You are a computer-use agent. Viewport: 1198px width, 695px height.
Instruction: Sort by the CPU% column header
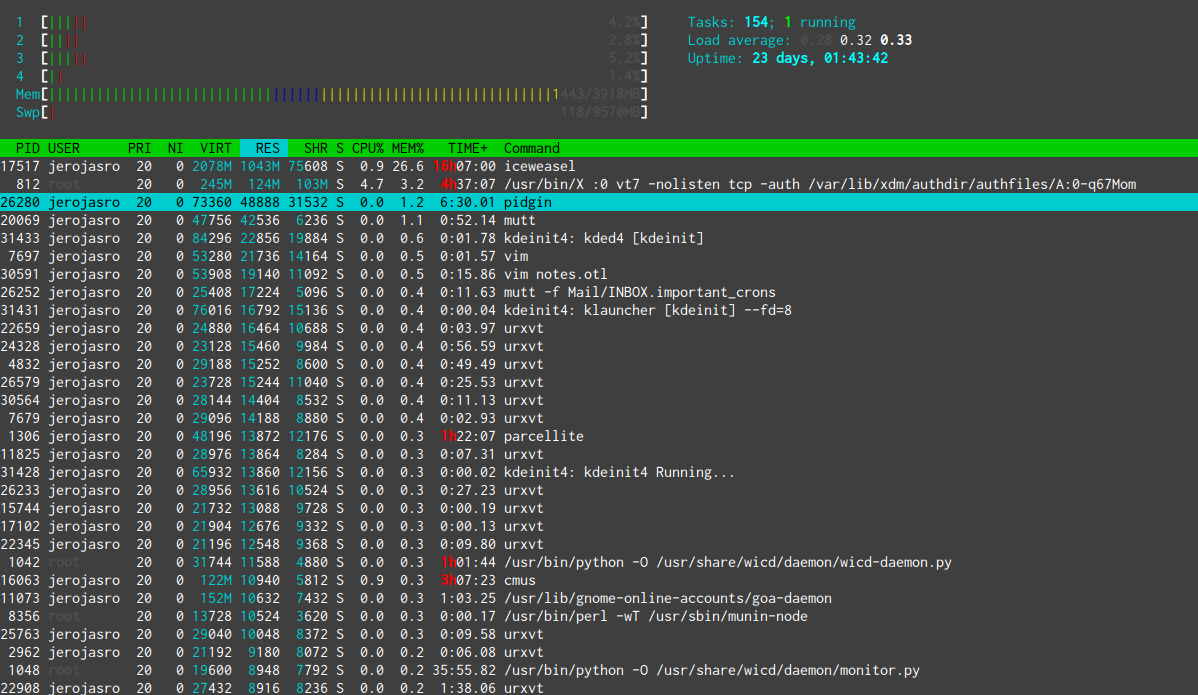(367, 148)
